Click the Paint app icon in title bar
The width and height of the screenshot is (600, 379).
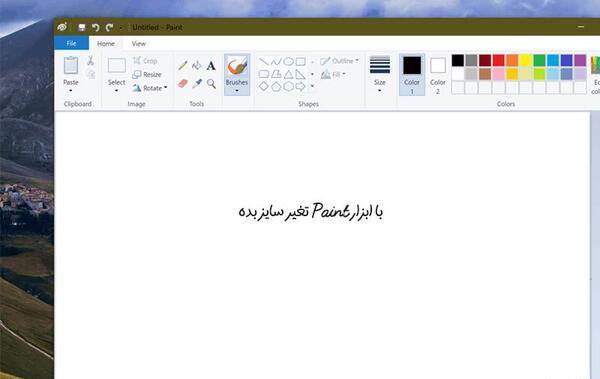tap(62, 27)
